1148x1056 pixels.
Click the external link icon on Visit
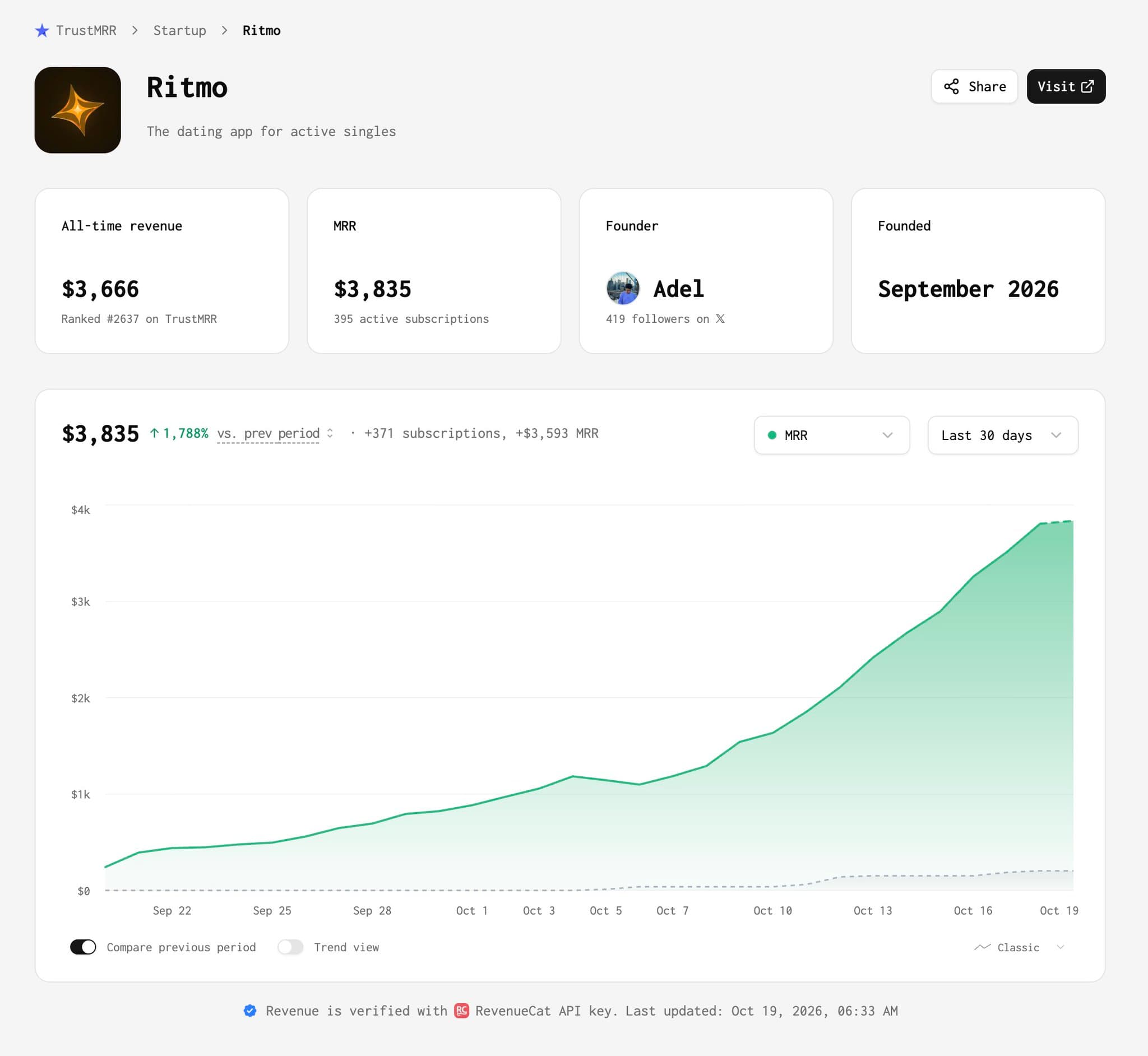pyautogui.click(x=1087, y=86)
